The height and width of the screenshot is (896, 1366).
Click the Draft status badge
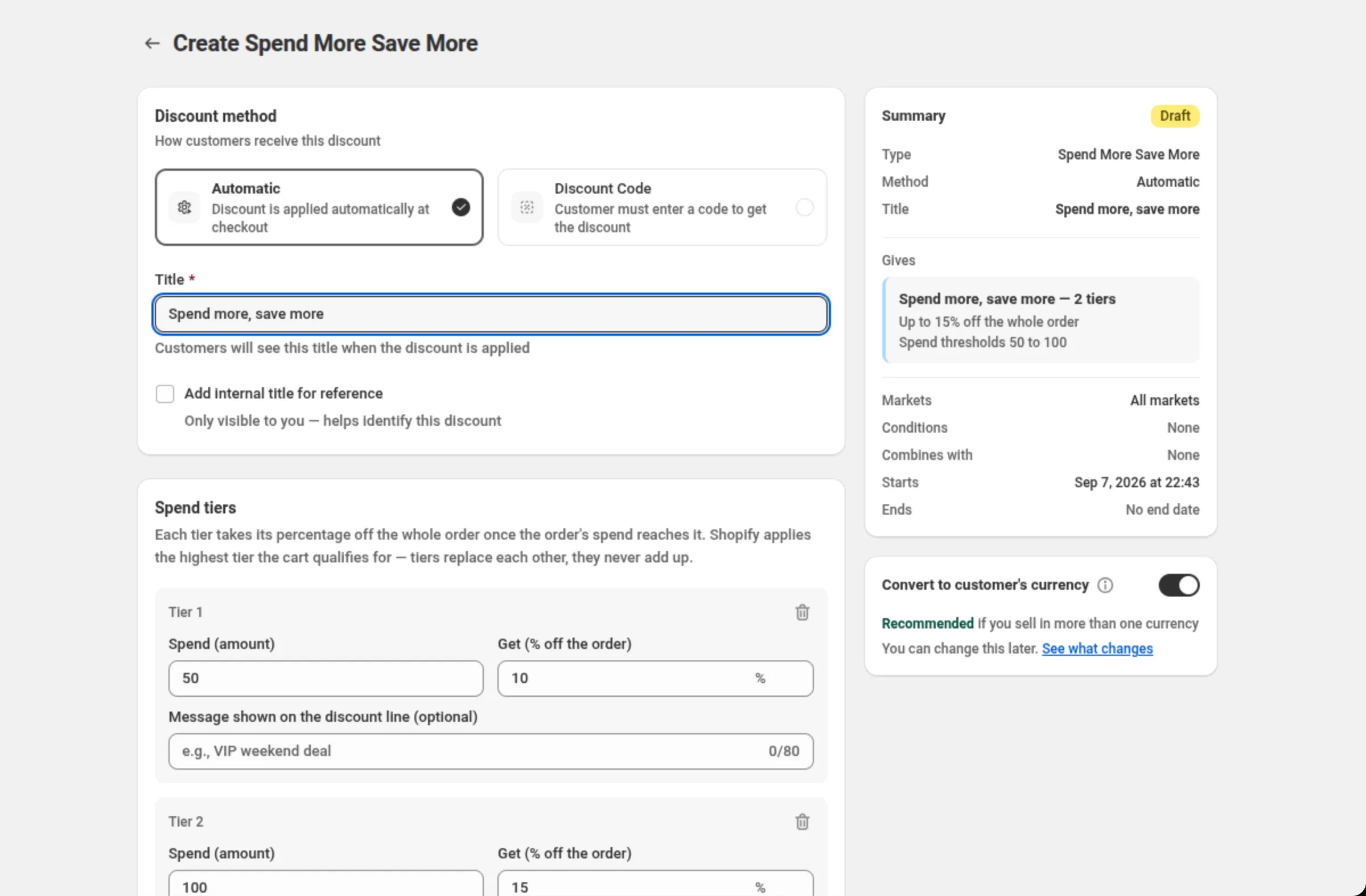pos(1174,116)
